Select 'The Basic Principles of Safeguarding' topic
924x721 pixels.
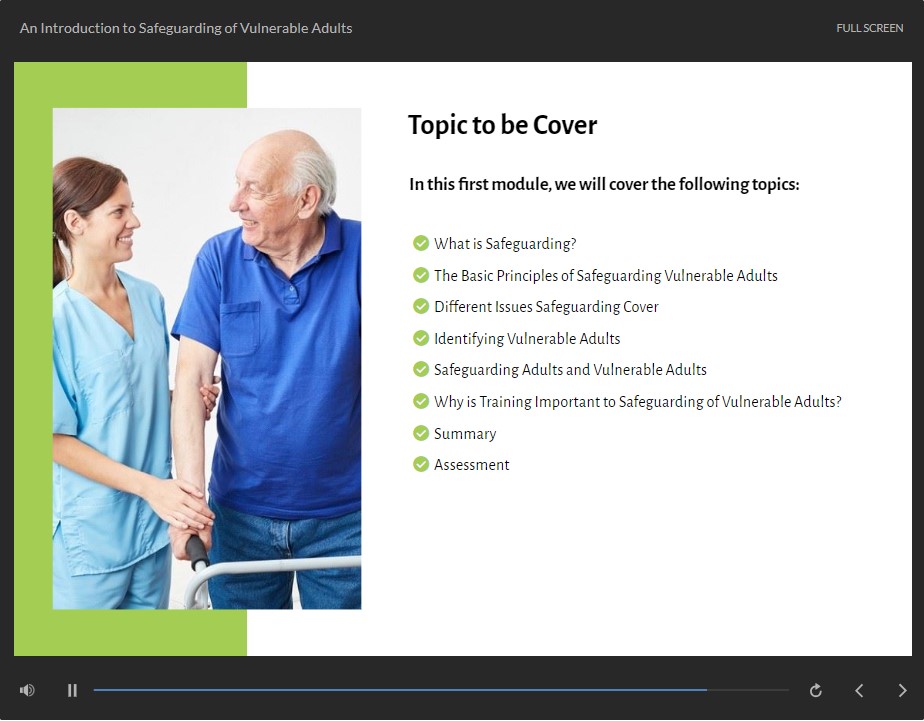coord(605,276)
